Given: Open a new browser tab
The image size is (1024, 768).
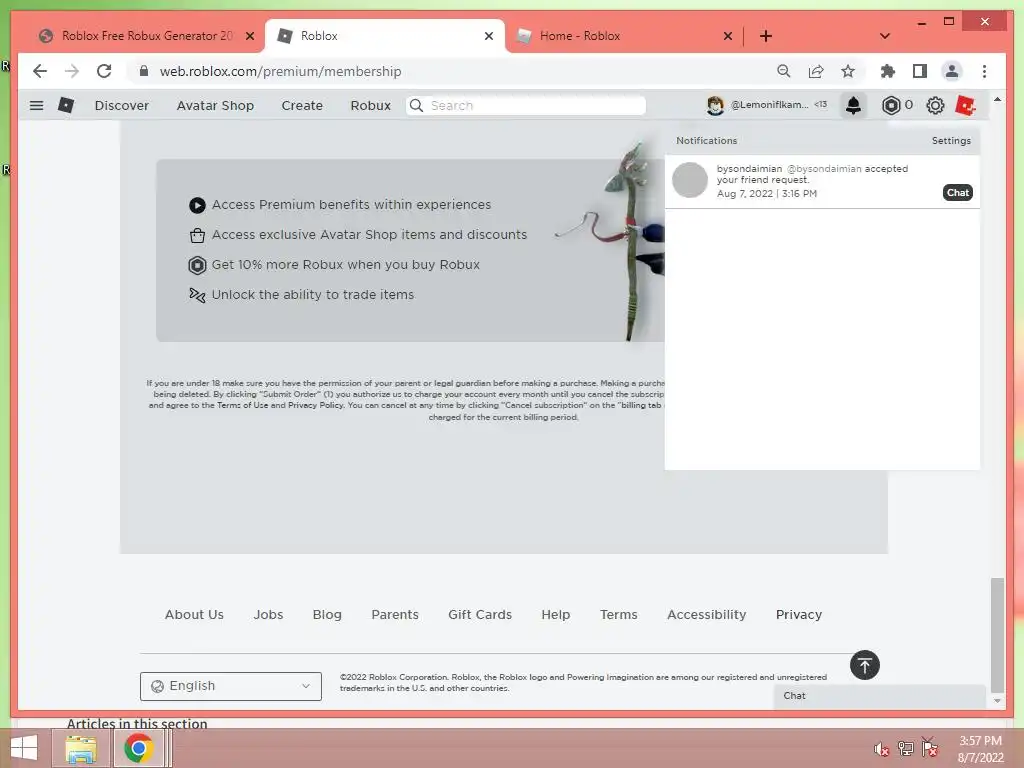Looking at the screenshot, I should tap(765, 36).
